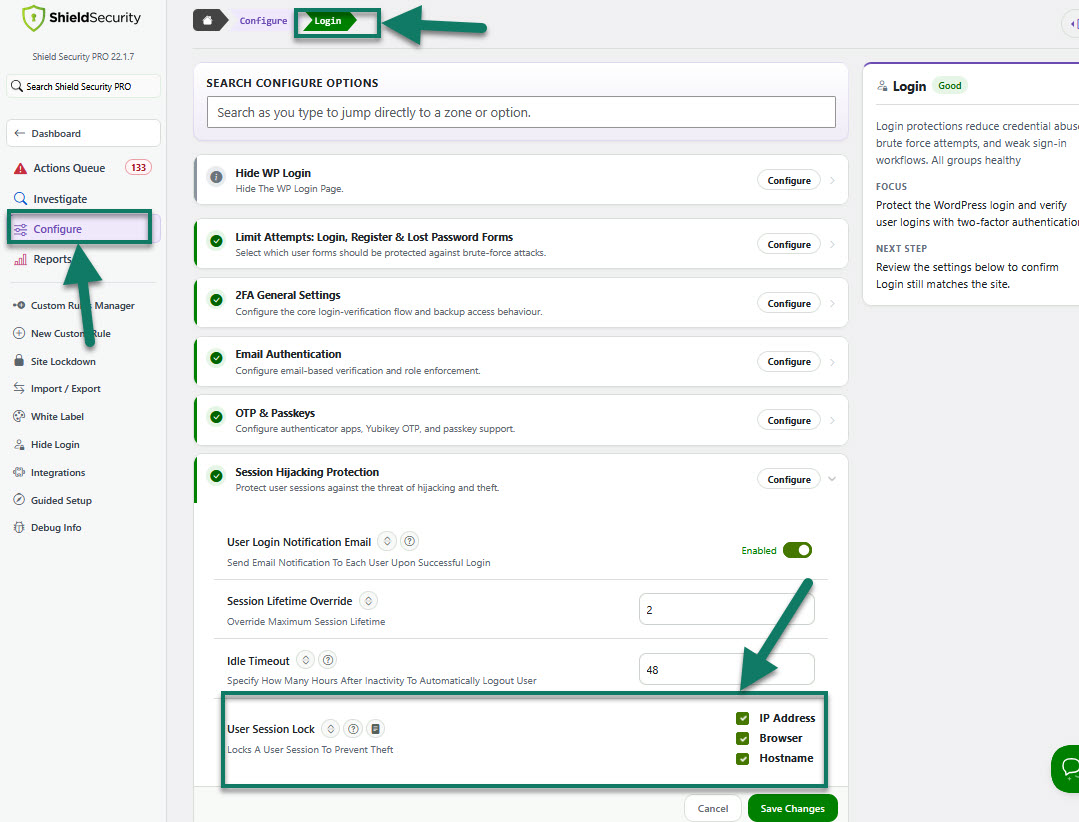
Task: Expand 2FA General Settings chevron
Action: click(x=832, y=303)
